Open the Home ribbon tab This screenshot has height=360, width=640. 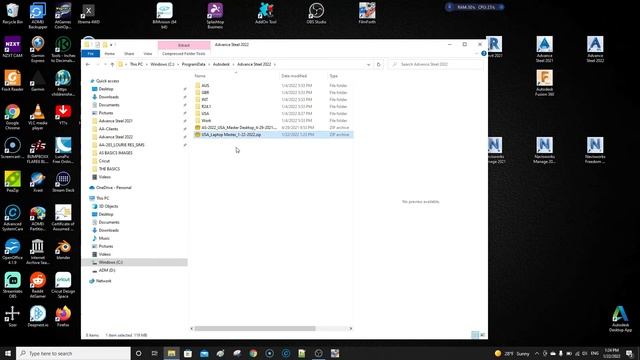pyautogui.click(x=109, y=53)
